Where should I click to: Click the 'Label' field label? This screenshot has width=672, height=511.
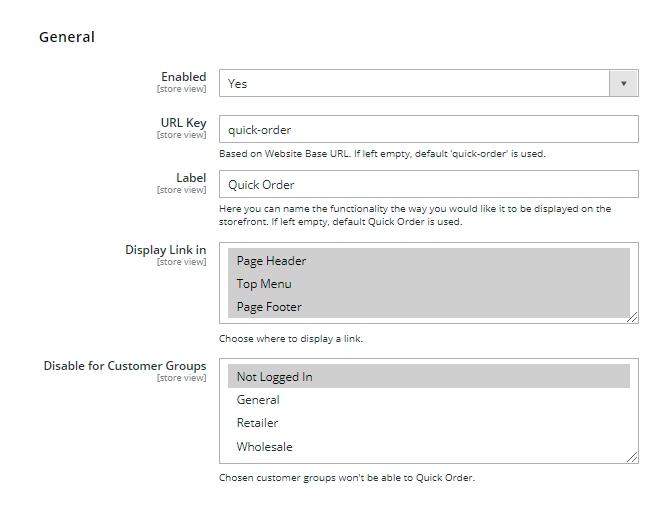[x=191, y=178]
